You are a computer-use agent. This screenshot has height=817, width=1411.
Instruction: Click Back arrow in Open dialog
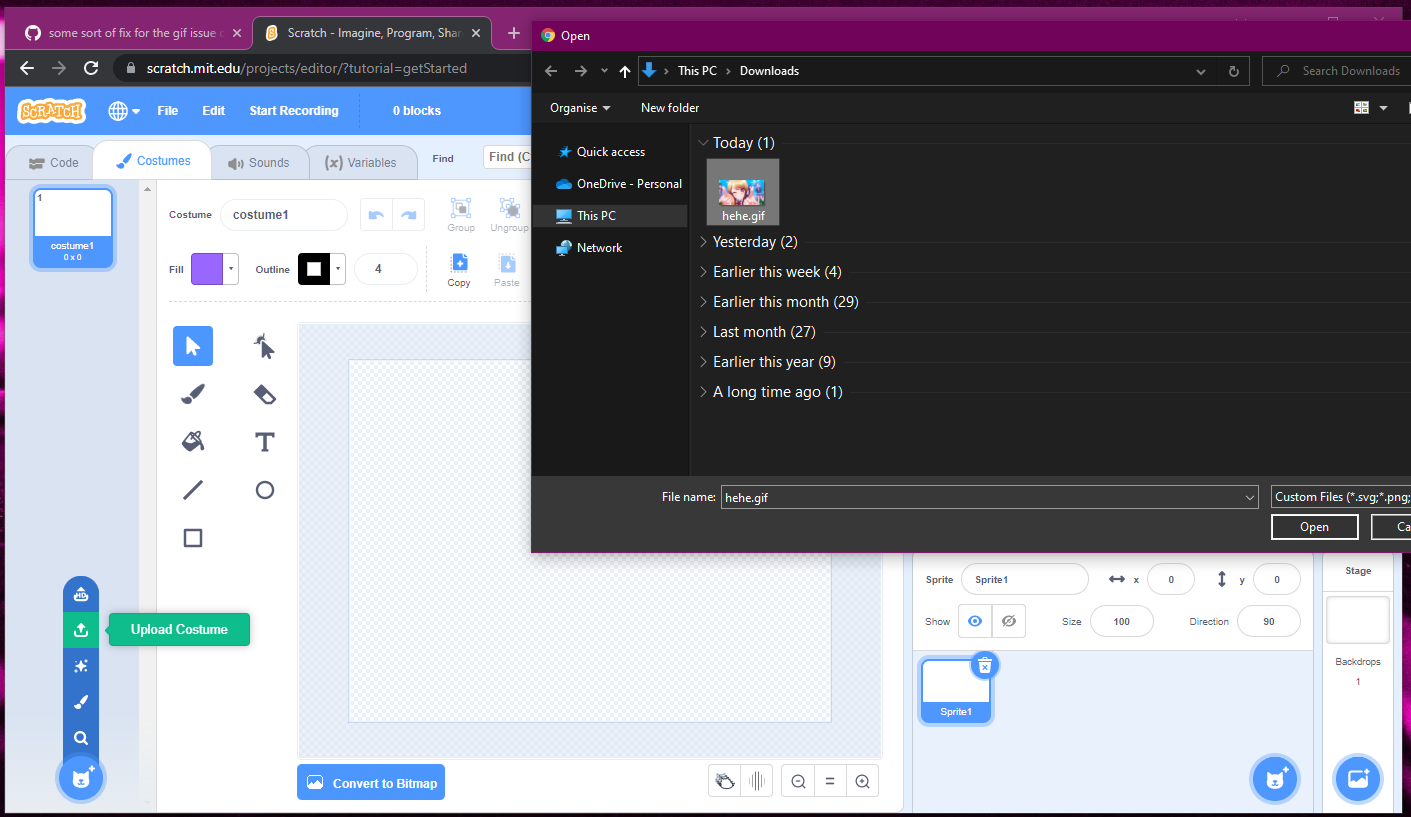[x=551, y=71]
